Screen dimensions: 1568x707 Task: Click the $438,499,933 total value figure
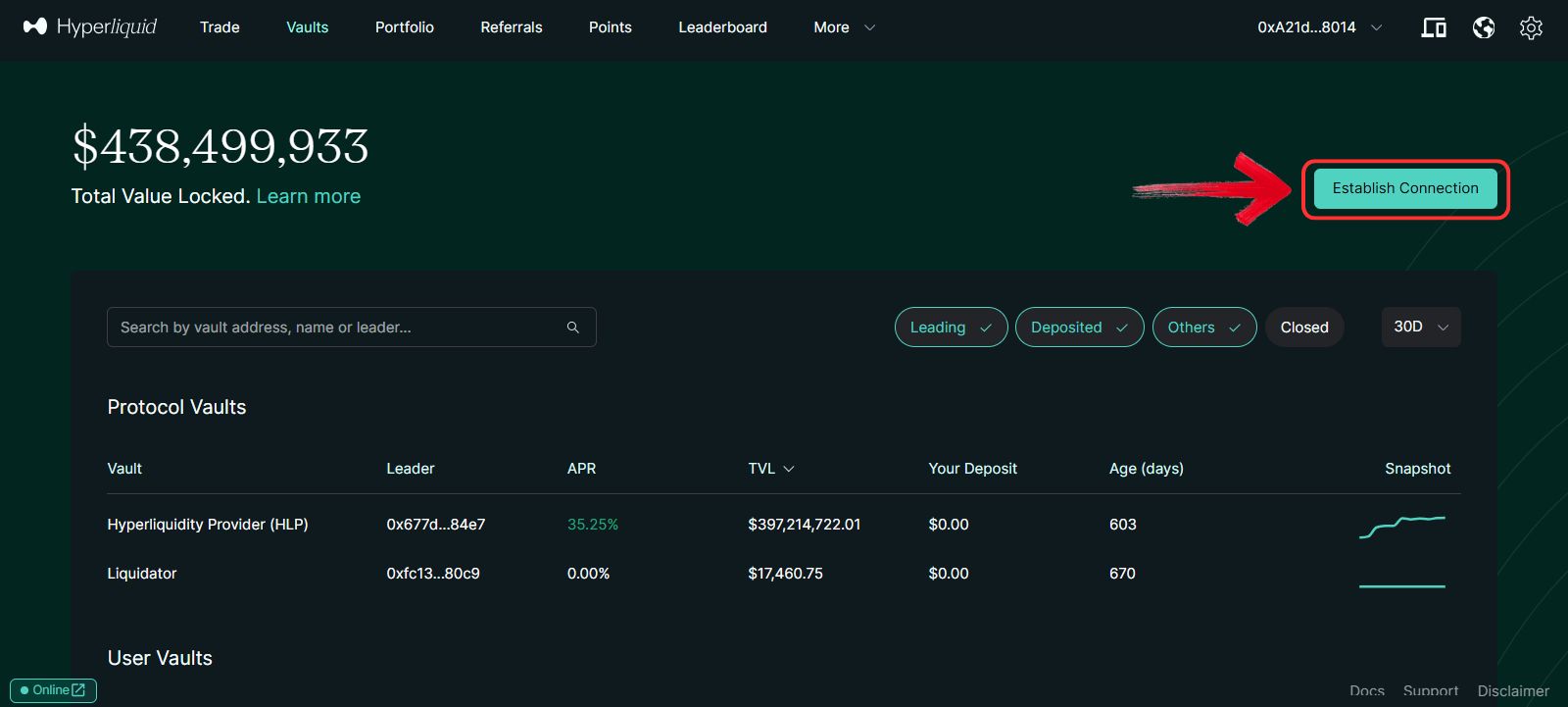click(220, 147)
